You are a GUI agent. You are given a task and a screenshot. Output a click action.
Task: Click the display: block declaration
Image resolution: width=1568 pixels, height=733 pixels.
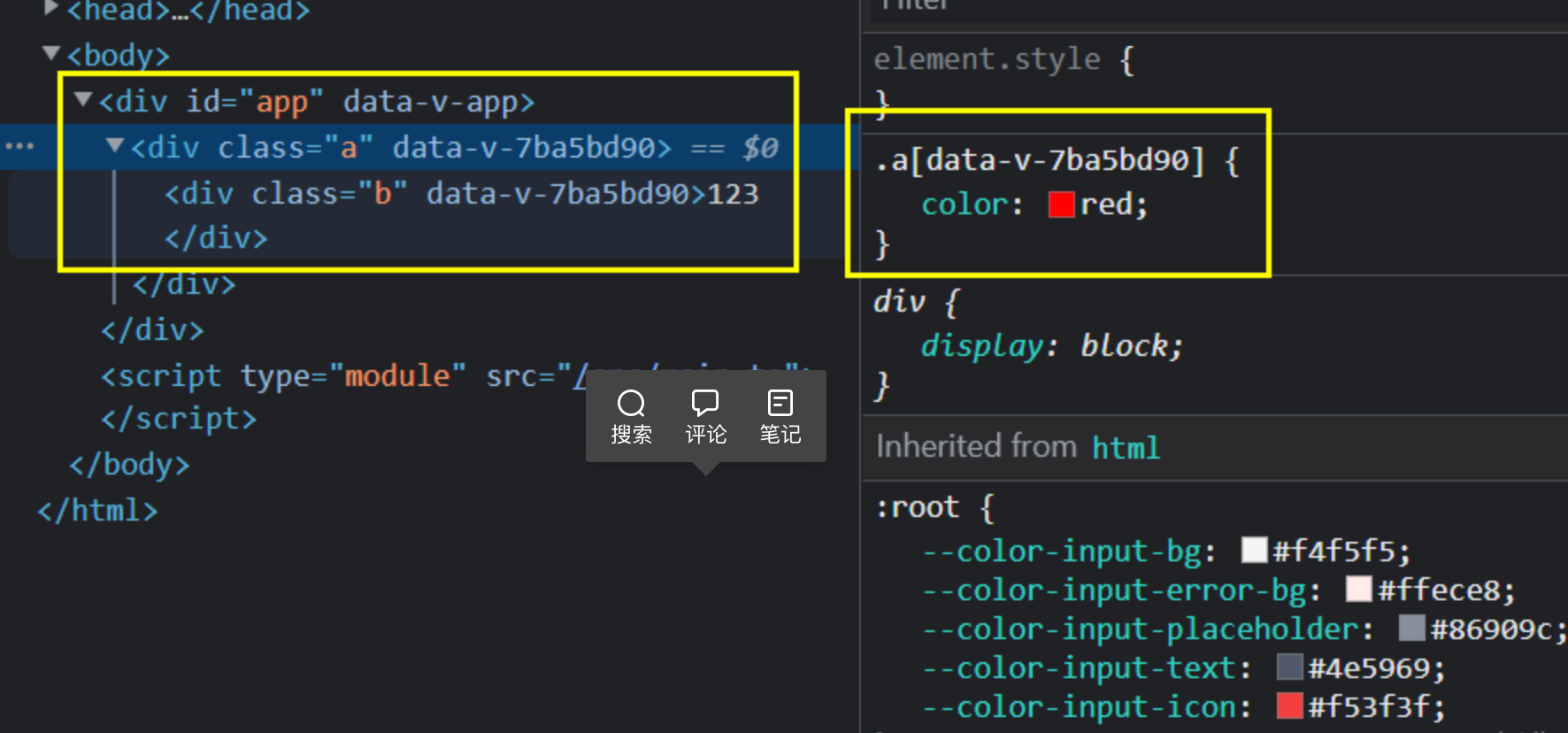coord(1052,346)
